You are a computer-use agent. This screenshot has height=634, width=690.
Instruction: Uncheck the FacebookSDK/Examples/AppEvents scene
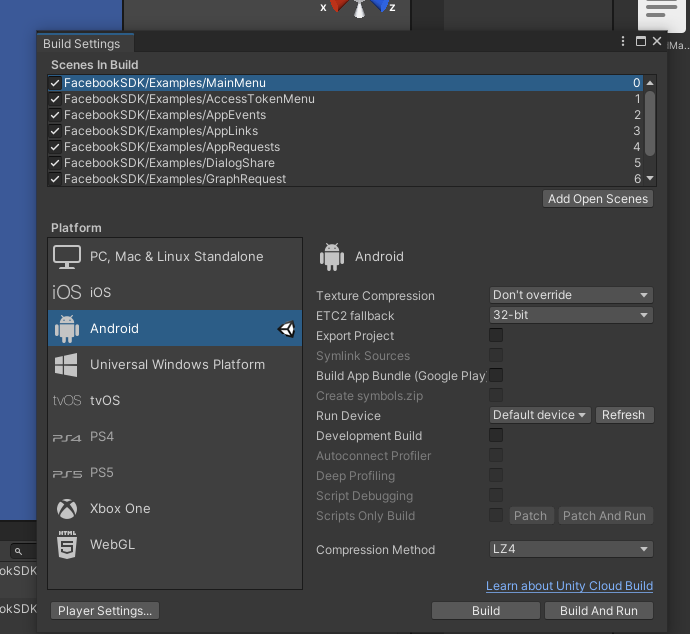tap(55, 115)
